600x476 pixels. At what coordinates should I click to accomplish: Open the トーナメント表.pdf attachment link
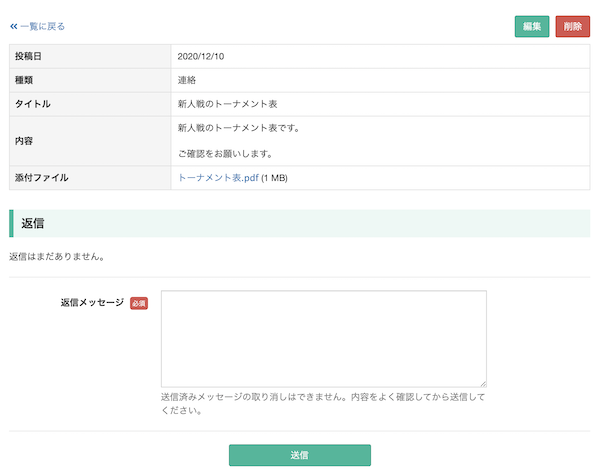pyautogui.click(x=218, y=178)
